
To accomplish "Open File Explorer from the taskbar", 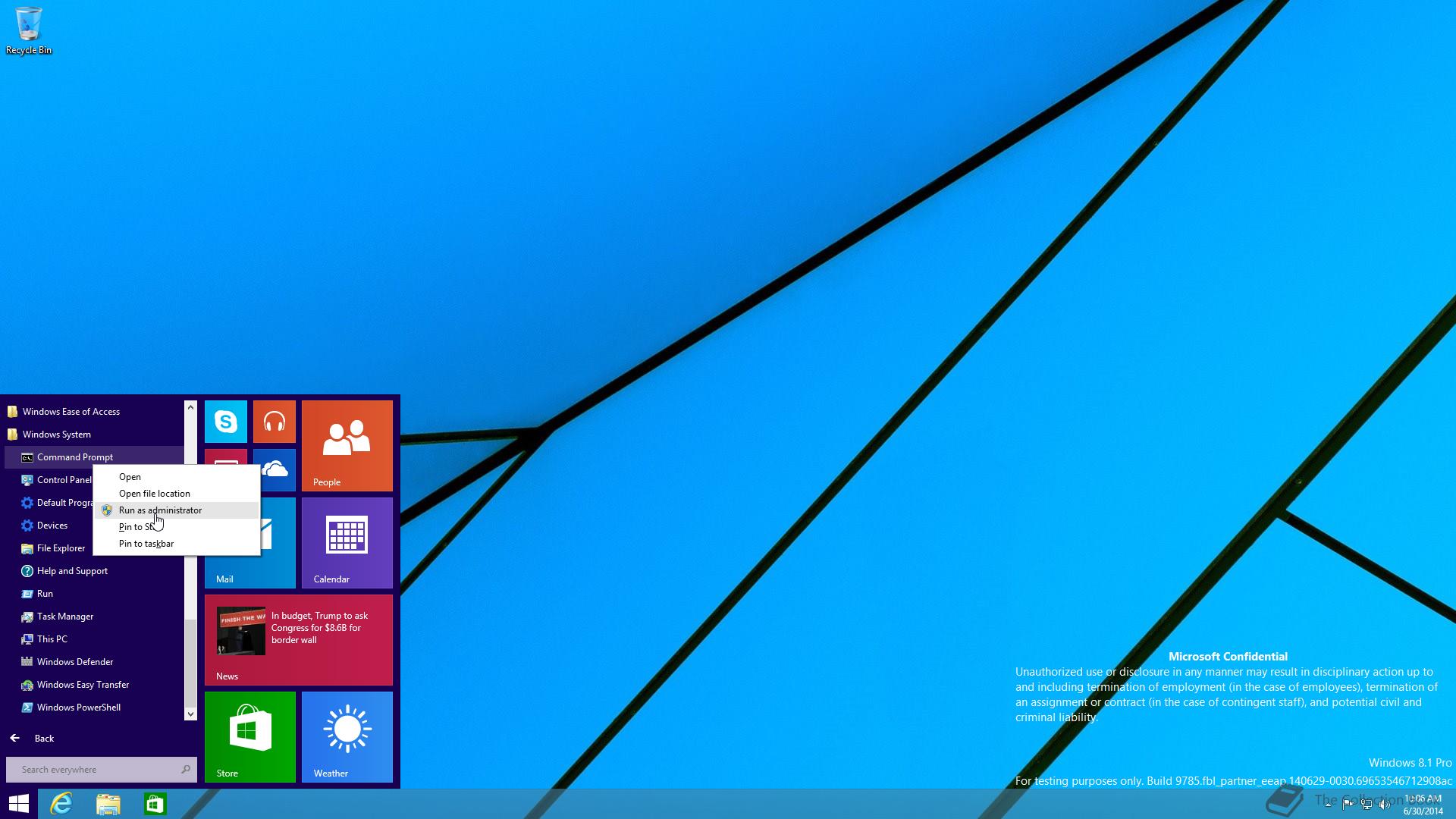I will (108, 804).
